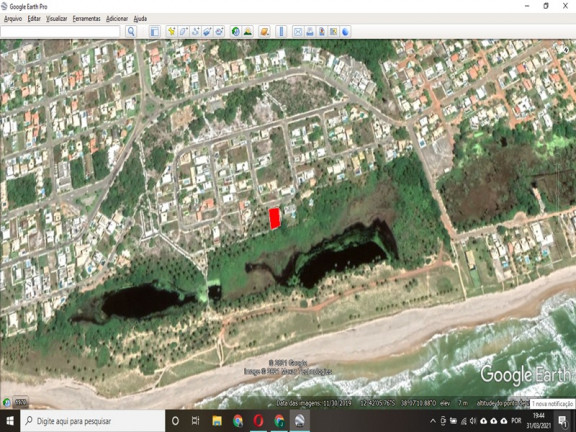Click the volume speaker tray icon
The height and width of the screenshot is (432, 576).
pos(473,421)
